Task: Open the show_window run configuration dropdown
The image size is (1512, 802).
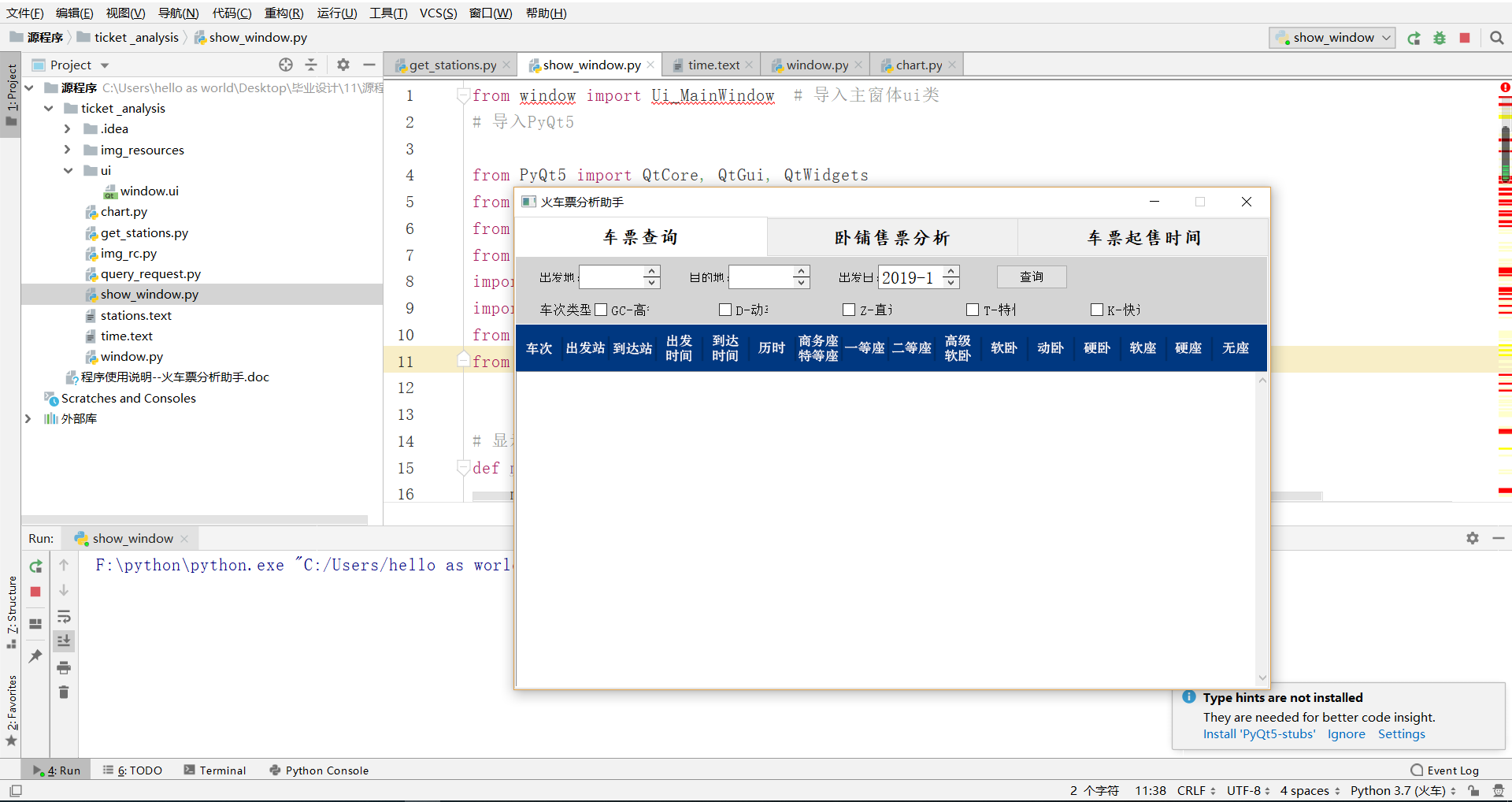Action: [x=1332, y=38]
